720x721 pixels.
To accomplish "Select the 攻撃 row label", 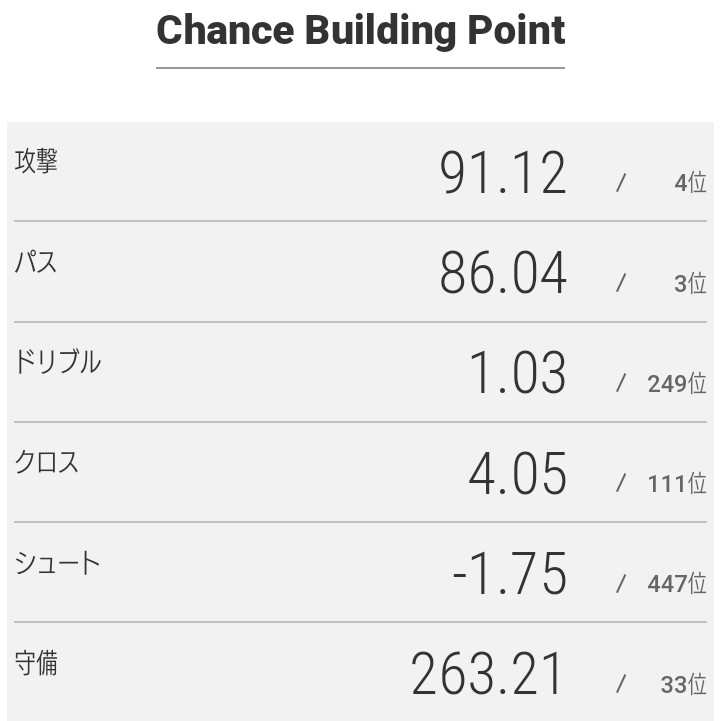I will [x=36, y=162].
